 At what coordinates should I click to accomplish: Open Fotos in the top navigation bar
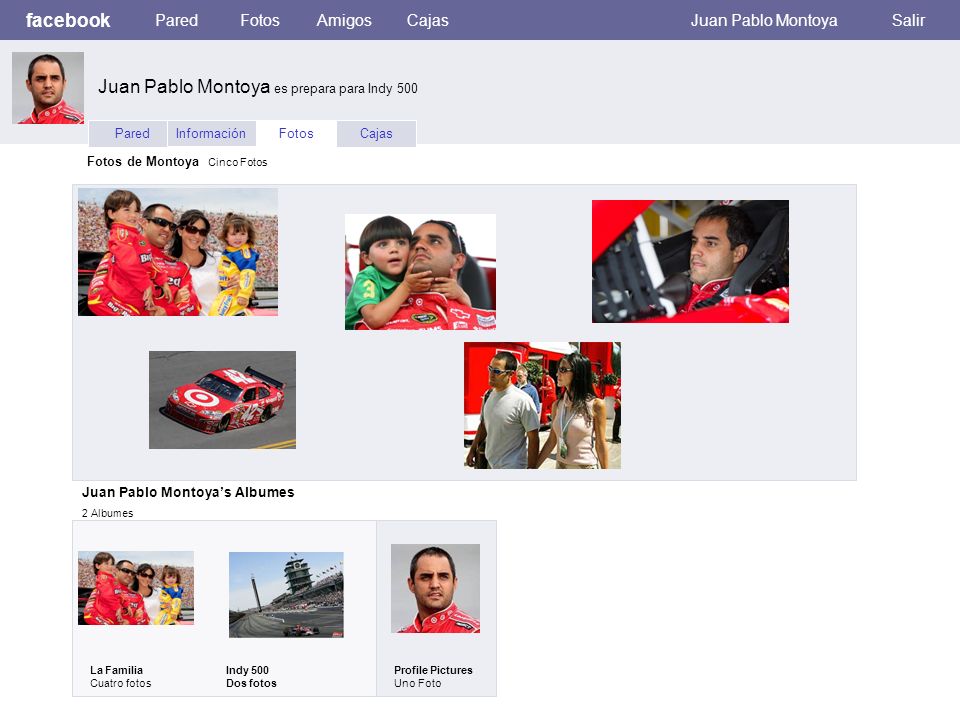[x=260, y=20]
